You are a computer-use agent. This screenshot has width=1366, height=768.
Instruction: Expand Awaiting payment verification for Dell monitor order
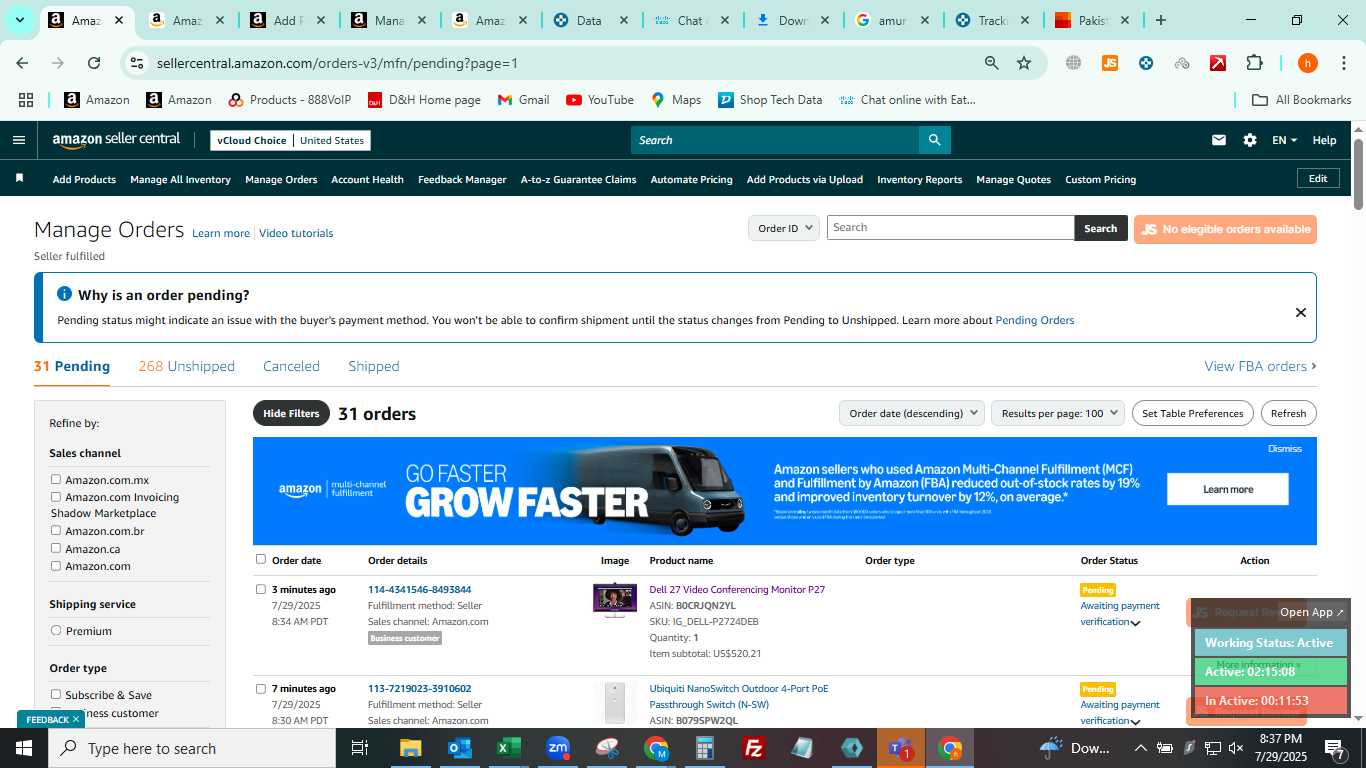tap(1136, 623)
